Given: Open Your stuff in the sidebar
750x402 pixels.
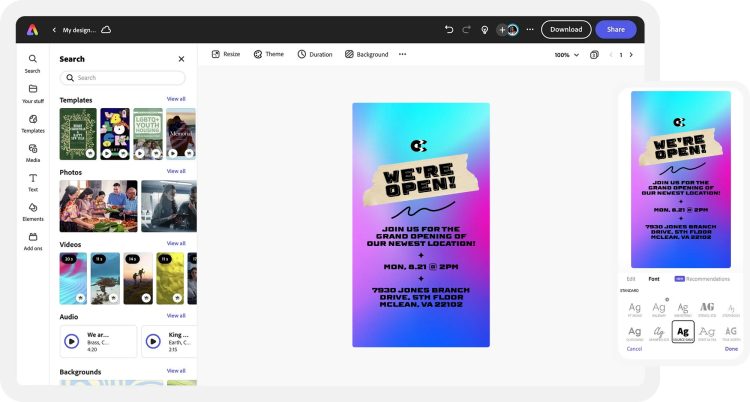Looking at the screenshot, I should click(33, 94).
